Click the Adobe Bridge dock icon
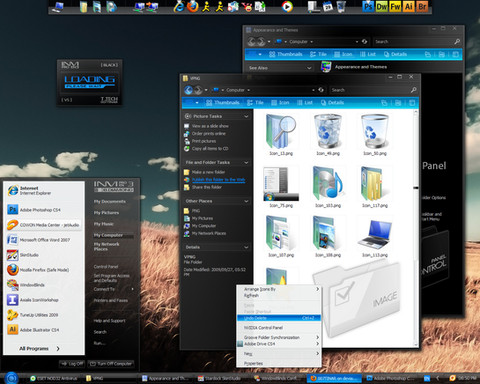Image resolution: width=480 pixels, height=384 pixels. [422, 6]
